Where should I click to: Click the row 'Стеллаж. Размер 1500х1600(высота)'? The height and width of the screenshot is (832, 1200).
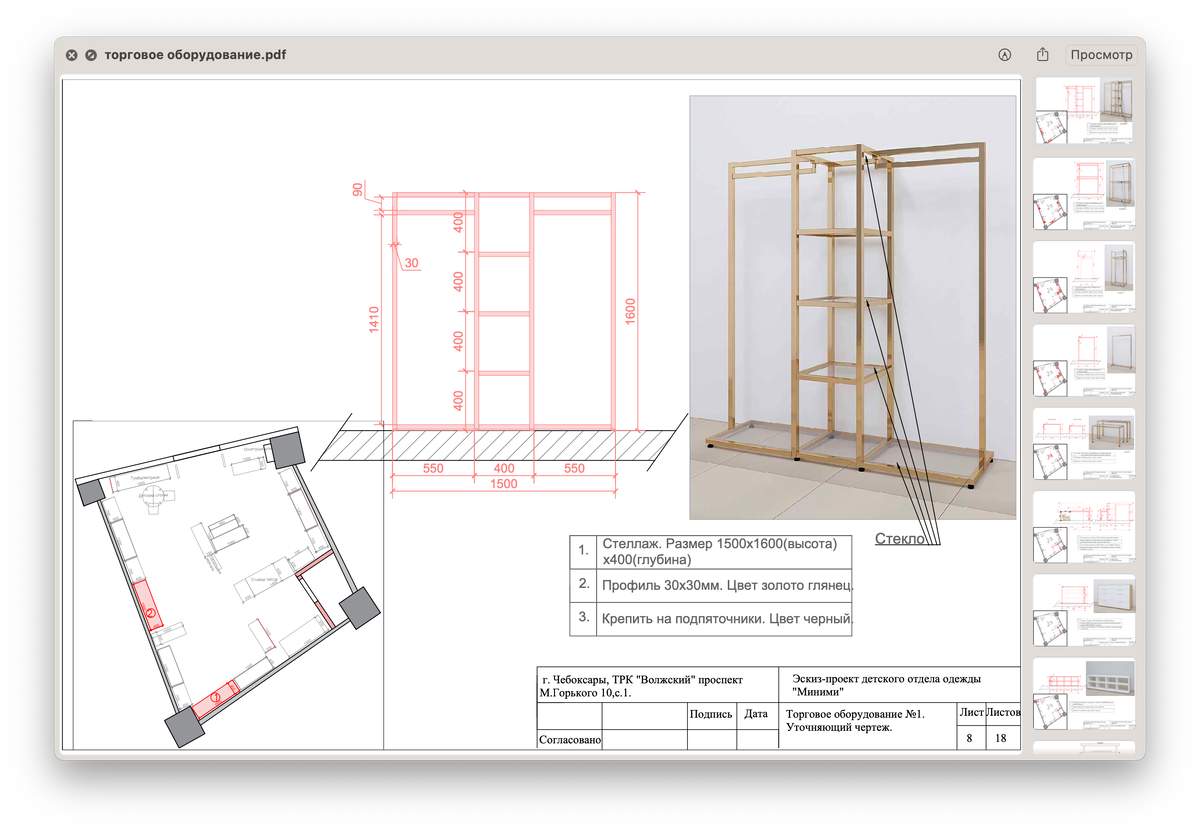coord(711,551)
